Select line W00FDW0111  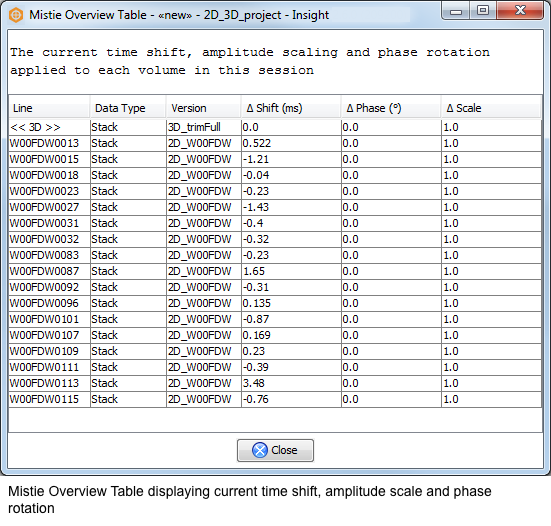[x=50, y=367]
